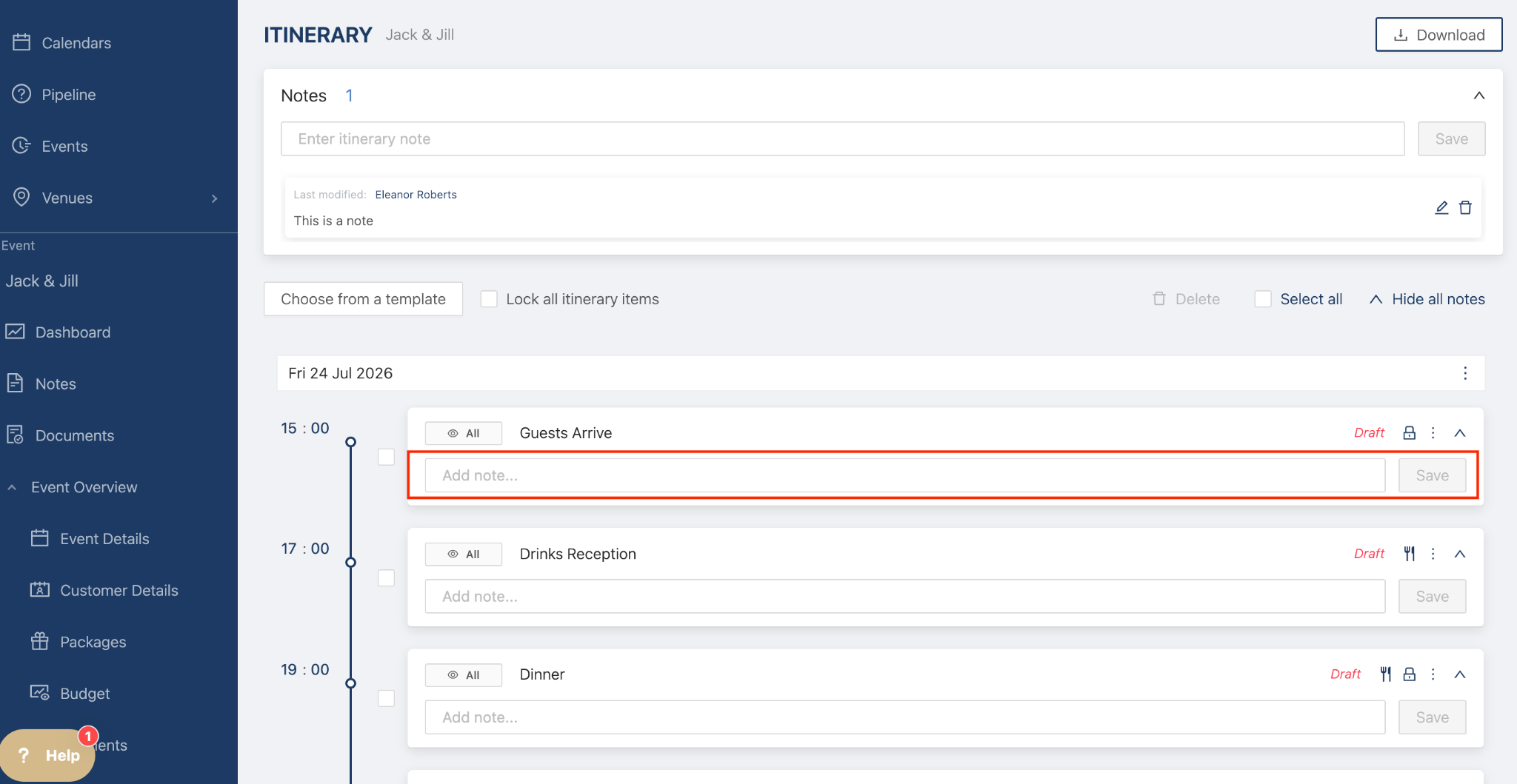Click the pencil edit icon on the note

(x=1441, y=208)
